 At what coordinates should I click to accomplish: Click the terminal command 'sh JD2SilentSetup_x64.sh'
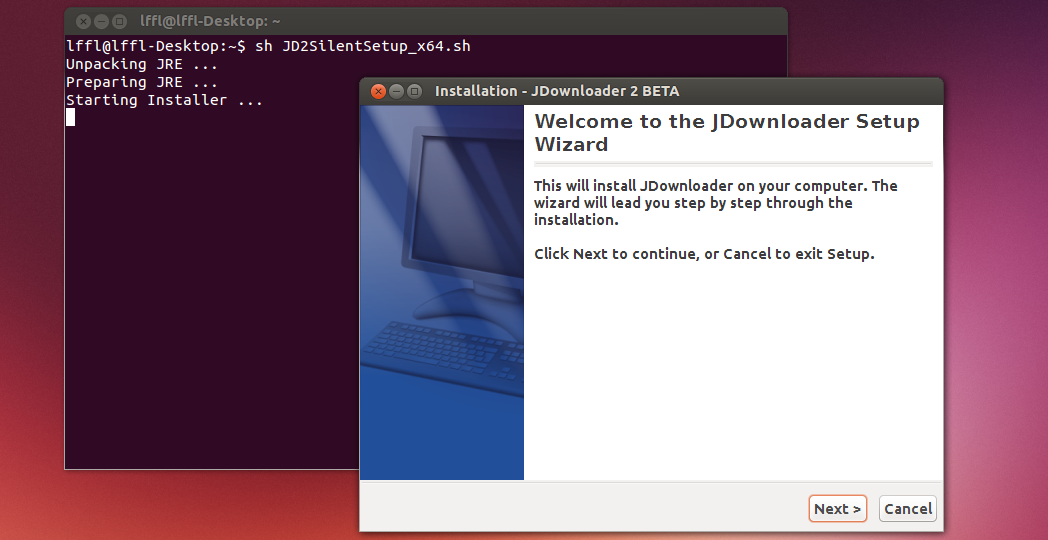pyautogui.click(x=363, y=46)
